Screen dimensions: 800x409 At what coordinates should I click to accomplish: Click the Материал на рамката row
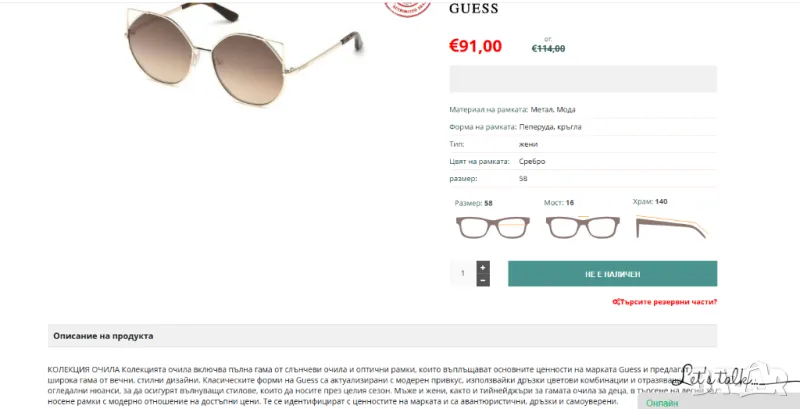click(583, 110)
